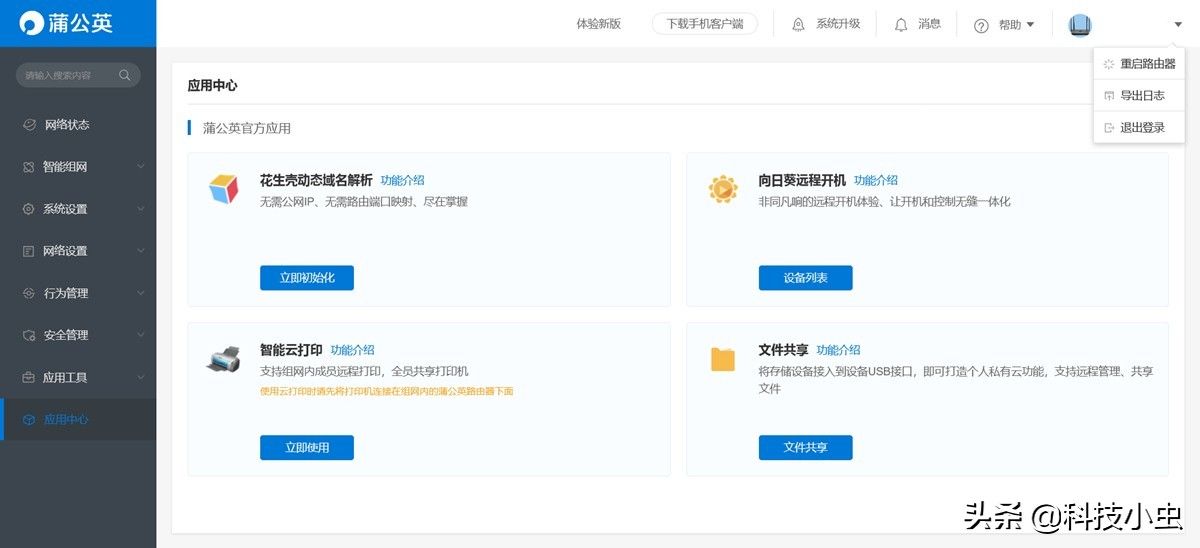Viewport: 1200px width, 548px height.
Task: Click the 导出日志 icon in dropdown
Action: (x=1108, y=96)
